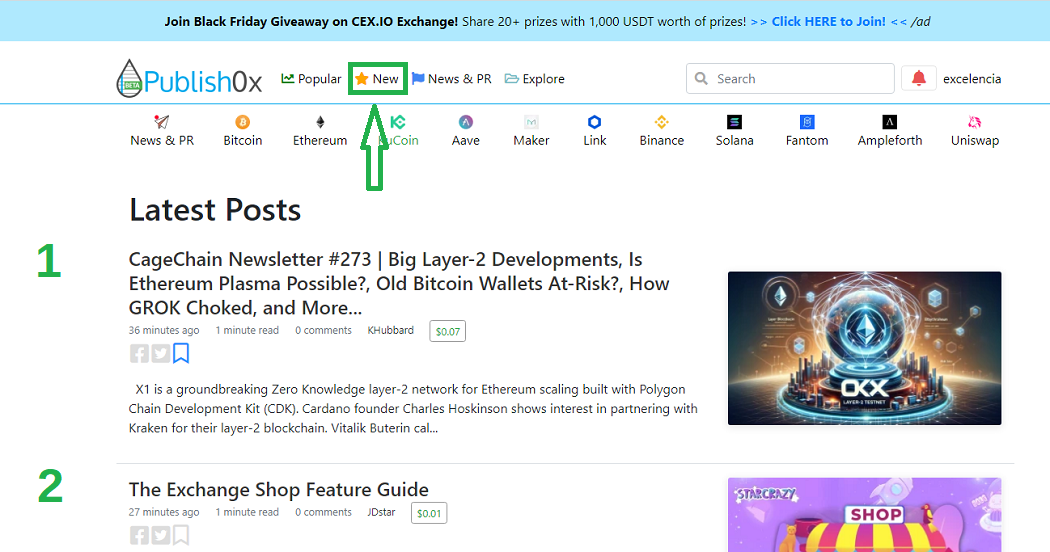Open the Popular posts tab
Screen dimensions: 1050x552
click(311, 79)
